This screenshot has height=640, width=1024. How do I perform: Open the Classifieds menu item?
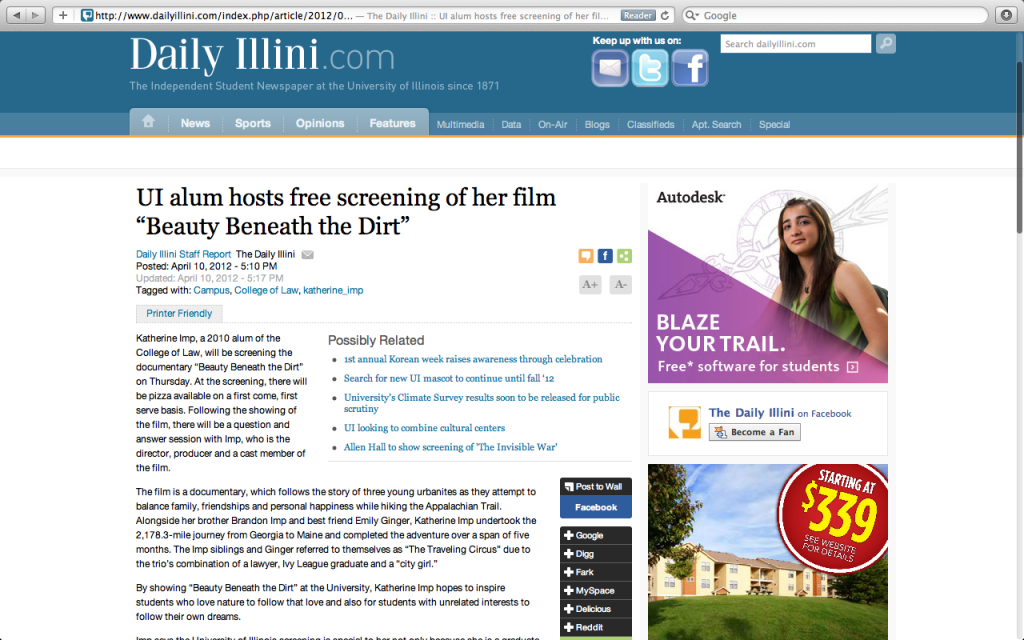click(x=650, y=125)
